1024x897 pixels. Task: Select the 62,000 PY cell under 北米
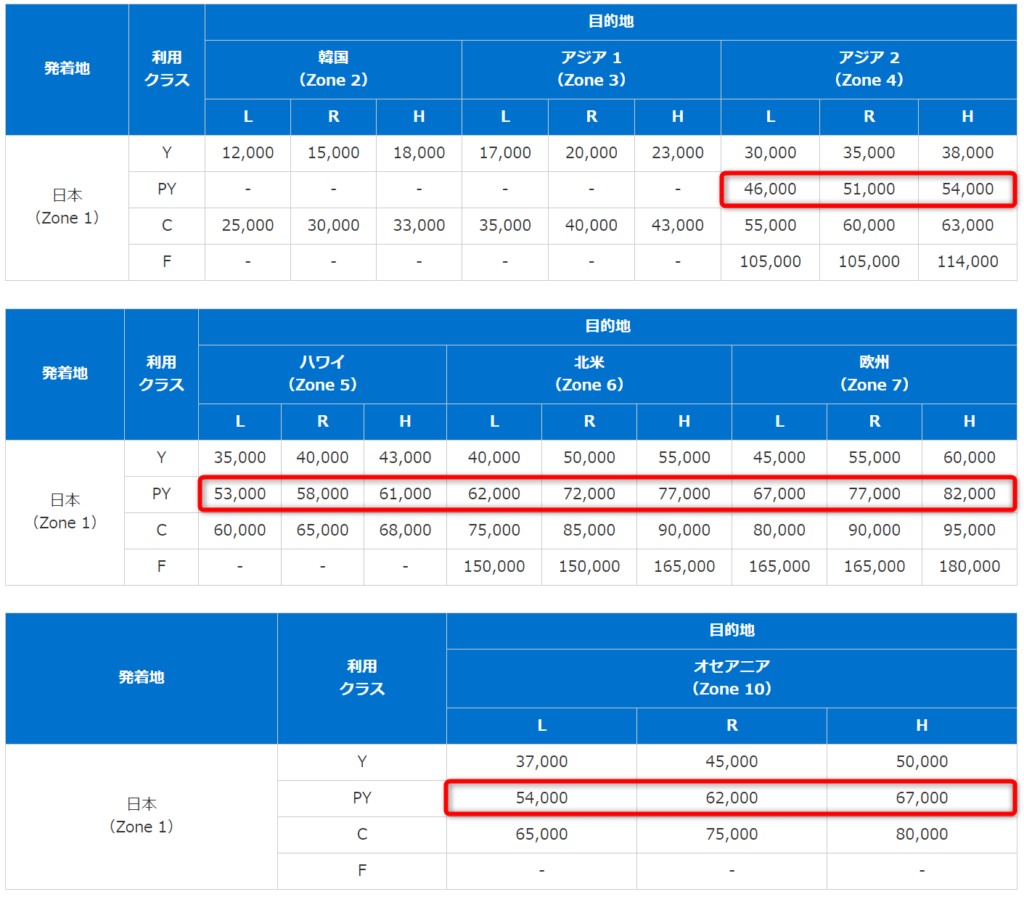click(494, 494)
